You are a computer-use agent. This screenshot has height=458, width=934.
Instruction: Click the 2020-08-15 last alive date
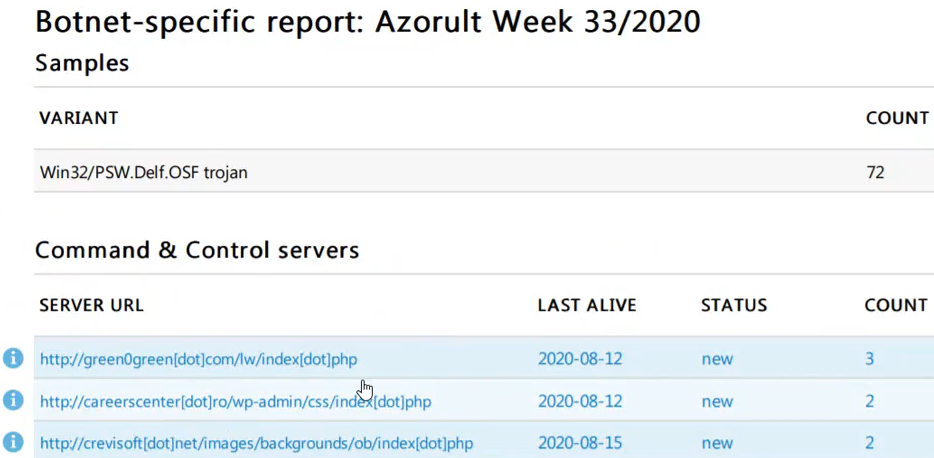[579, 443]
